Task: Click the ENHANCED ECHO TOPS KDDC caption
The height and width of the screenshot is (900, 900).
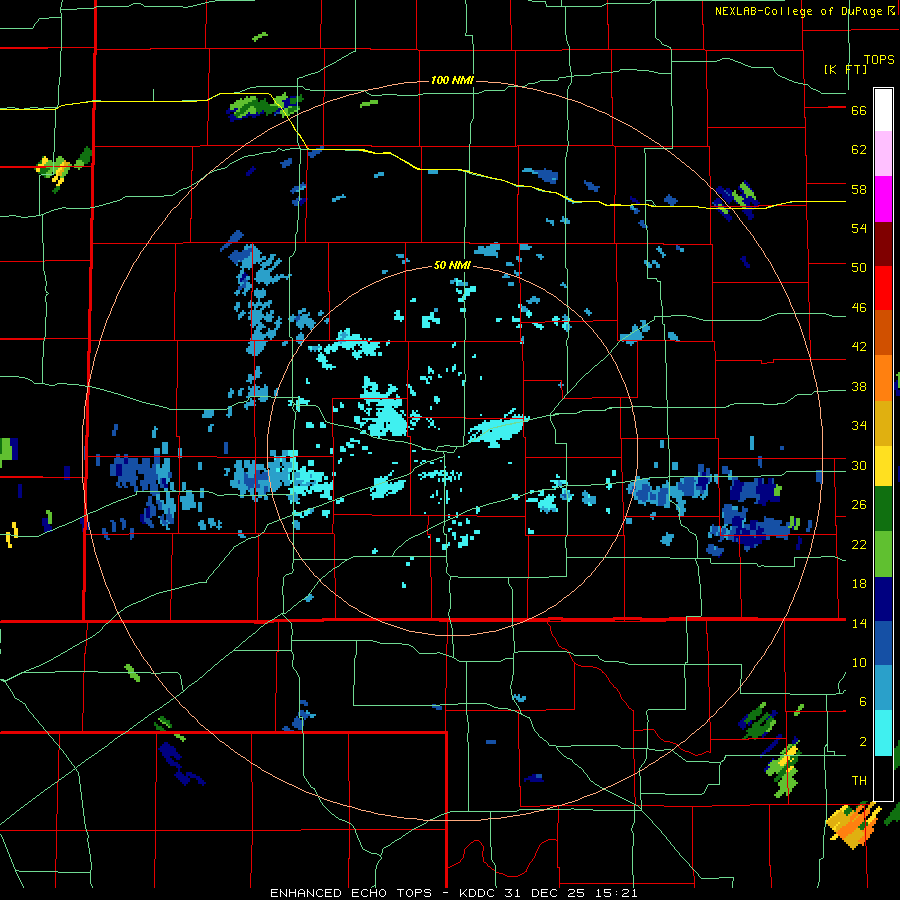Action: pyautogui.click(x=453, y=893)
